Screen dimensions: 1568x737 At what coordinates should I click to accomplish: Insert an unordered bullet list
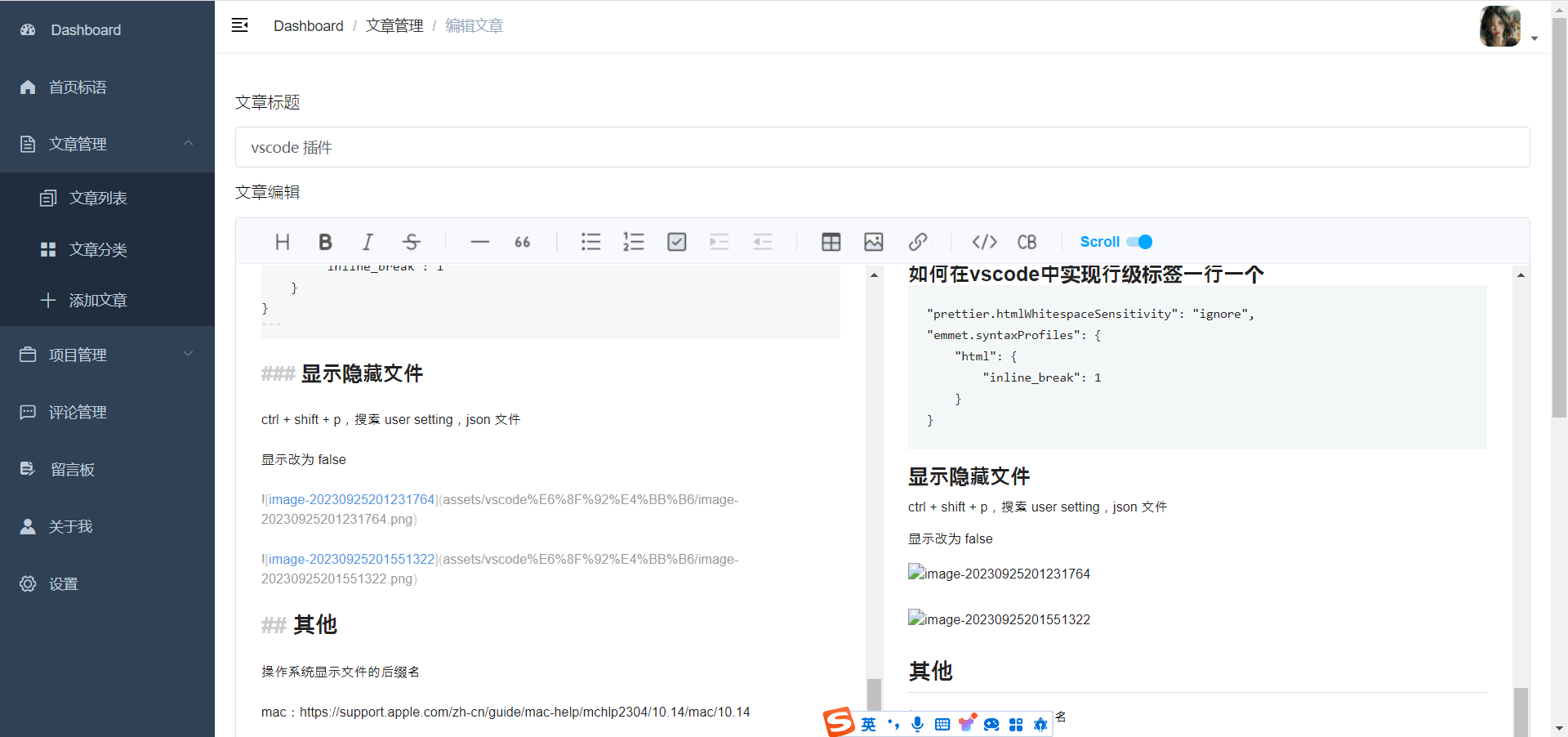tap(591, 242)
